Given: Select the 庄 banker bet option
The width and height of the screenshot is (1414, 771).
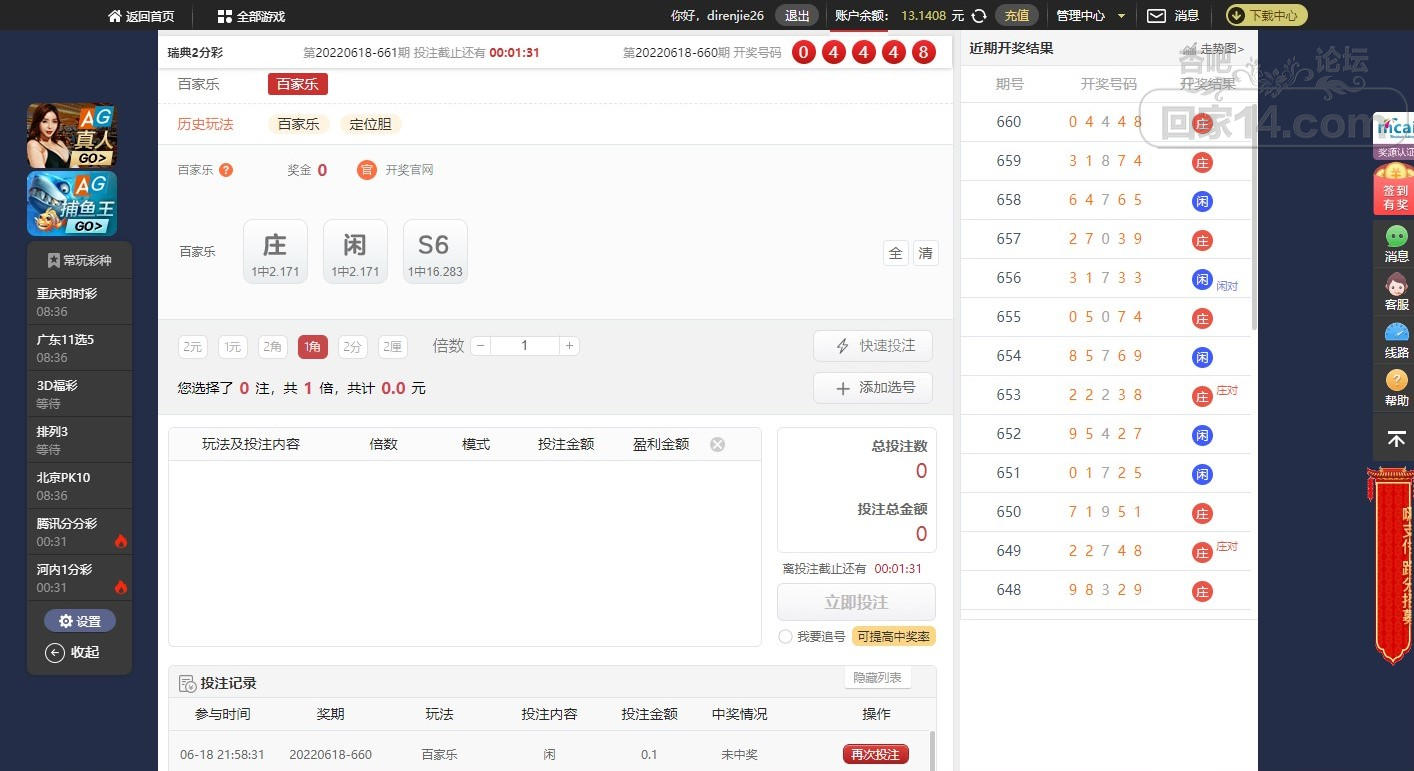Looking at the screenshot, I should coord(275,251).
